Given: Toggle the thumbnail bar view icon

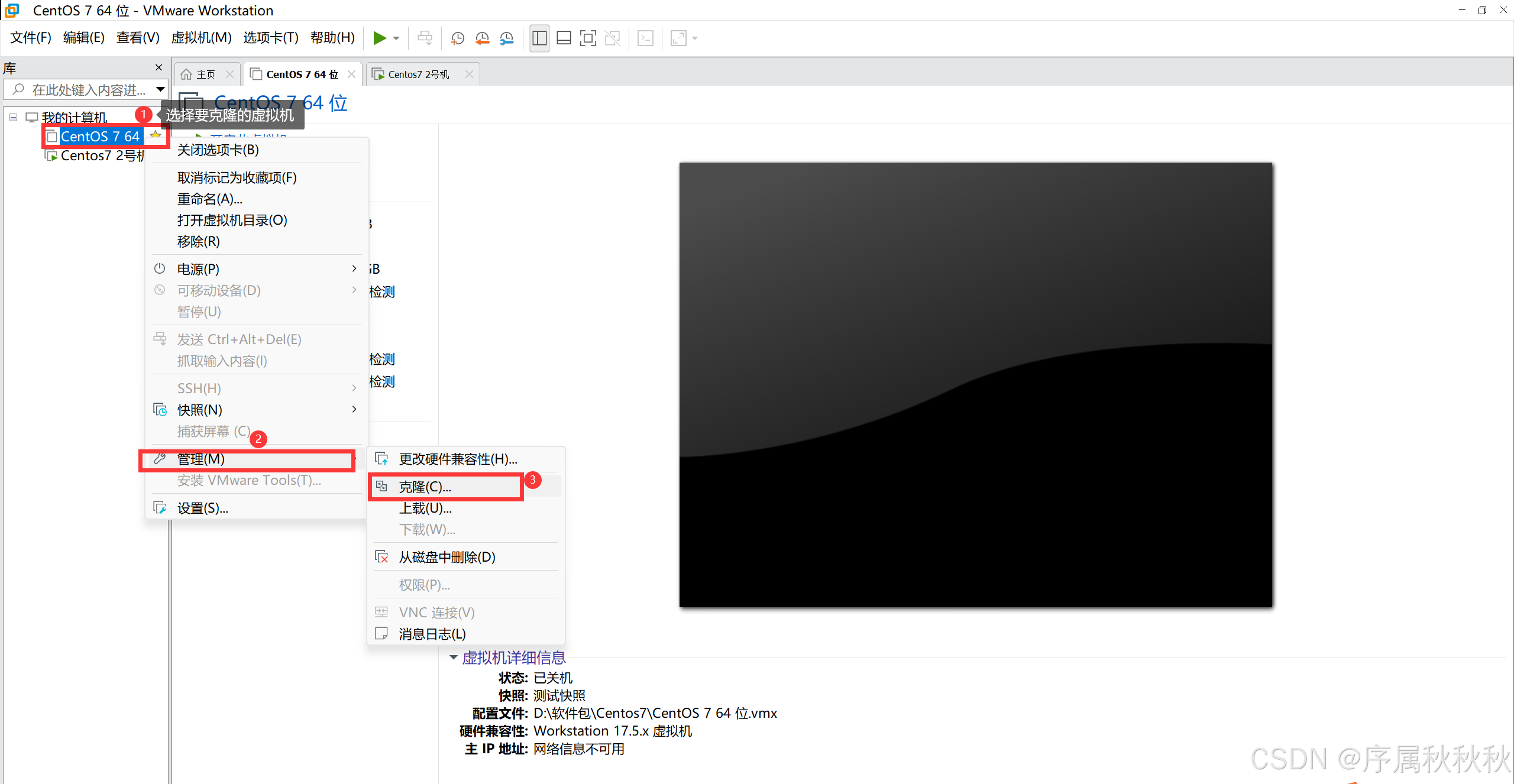Looking at the screenshot, I should tap(564, 38).
